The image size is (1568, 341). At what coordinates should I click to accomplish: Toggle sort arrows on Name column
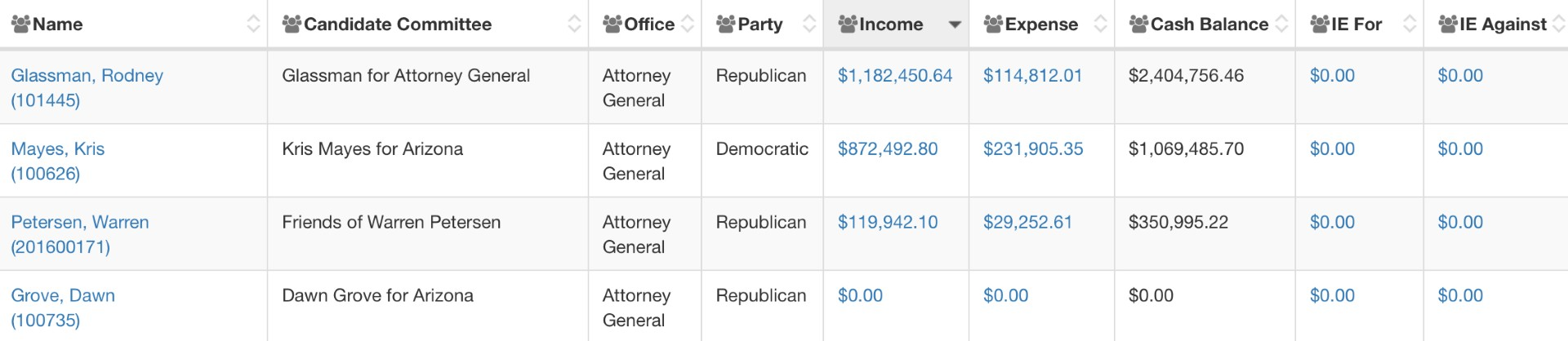click(x=253, y=24)
